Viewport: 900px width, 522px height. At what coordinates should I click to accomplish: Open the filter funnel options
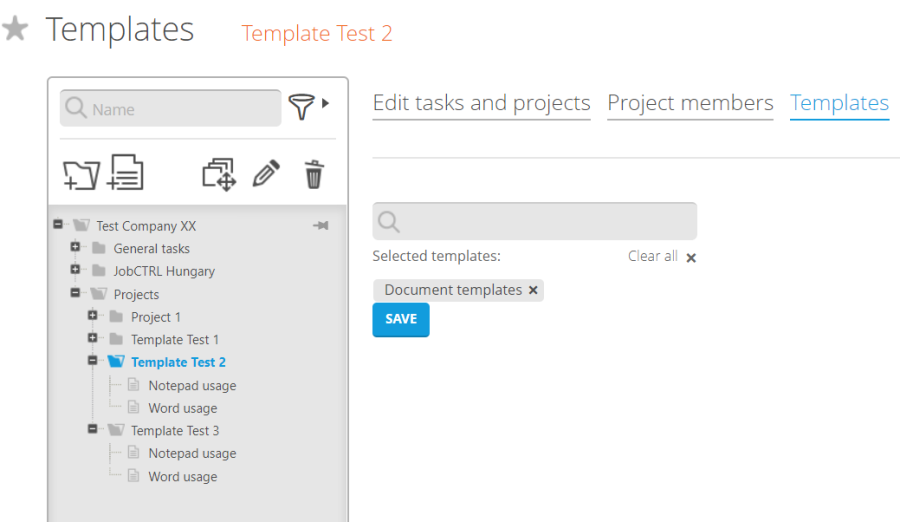pyautogui.click(x=308, y=106)
